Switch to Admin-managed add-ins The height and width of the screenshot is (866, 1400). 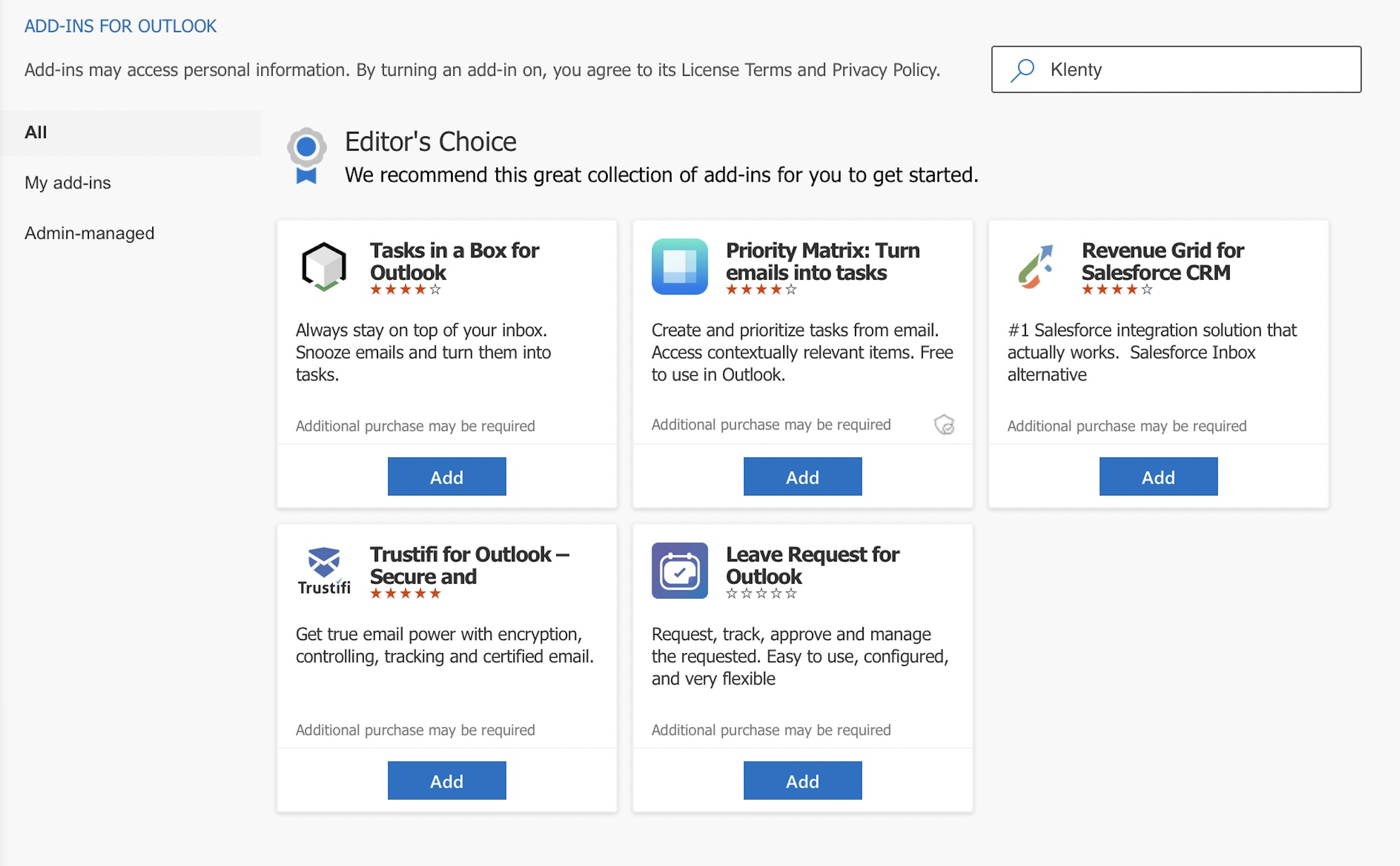click(89, 233)
